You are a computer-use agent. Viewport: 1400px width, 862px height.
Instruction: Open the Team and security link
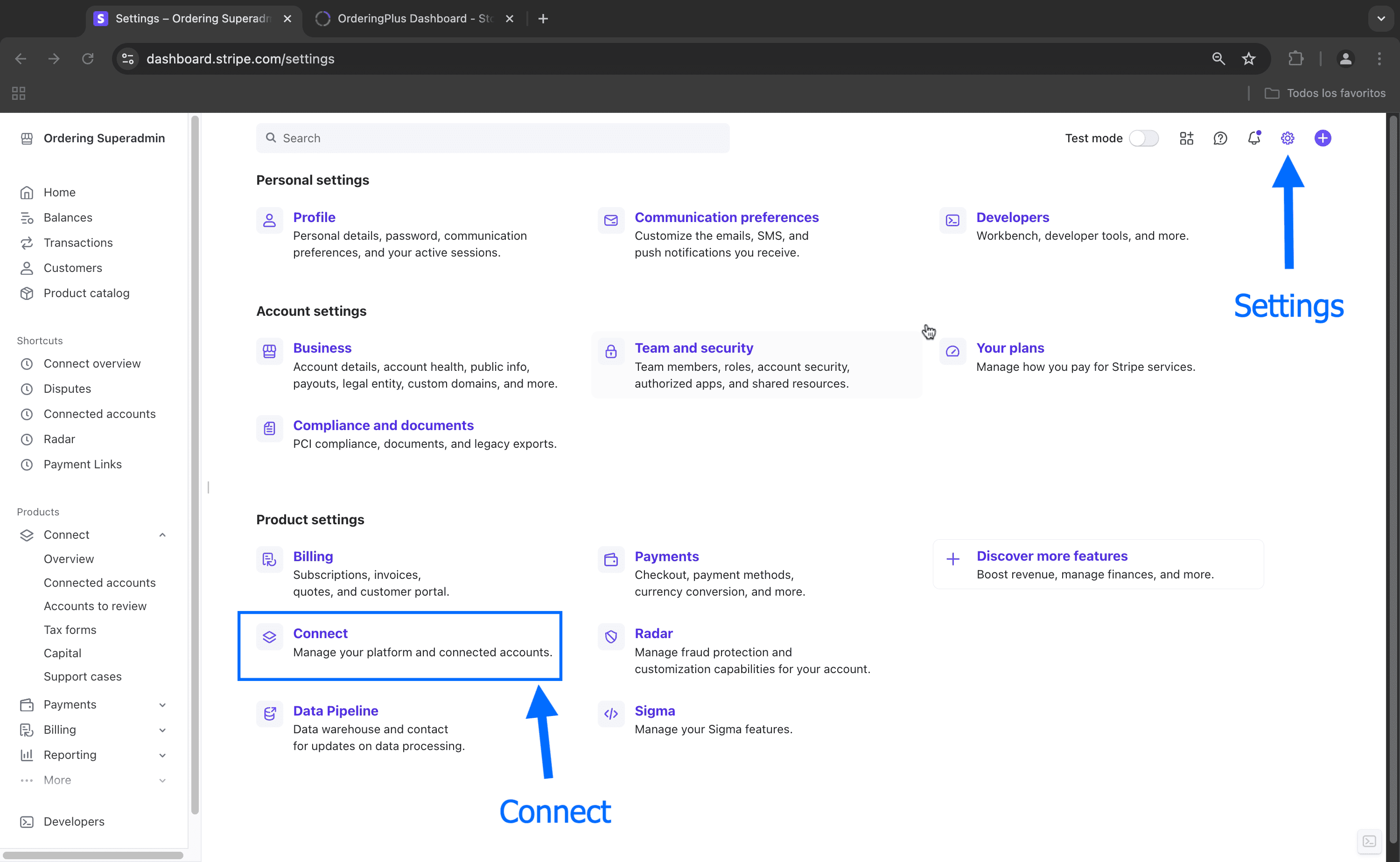point(694,348)
